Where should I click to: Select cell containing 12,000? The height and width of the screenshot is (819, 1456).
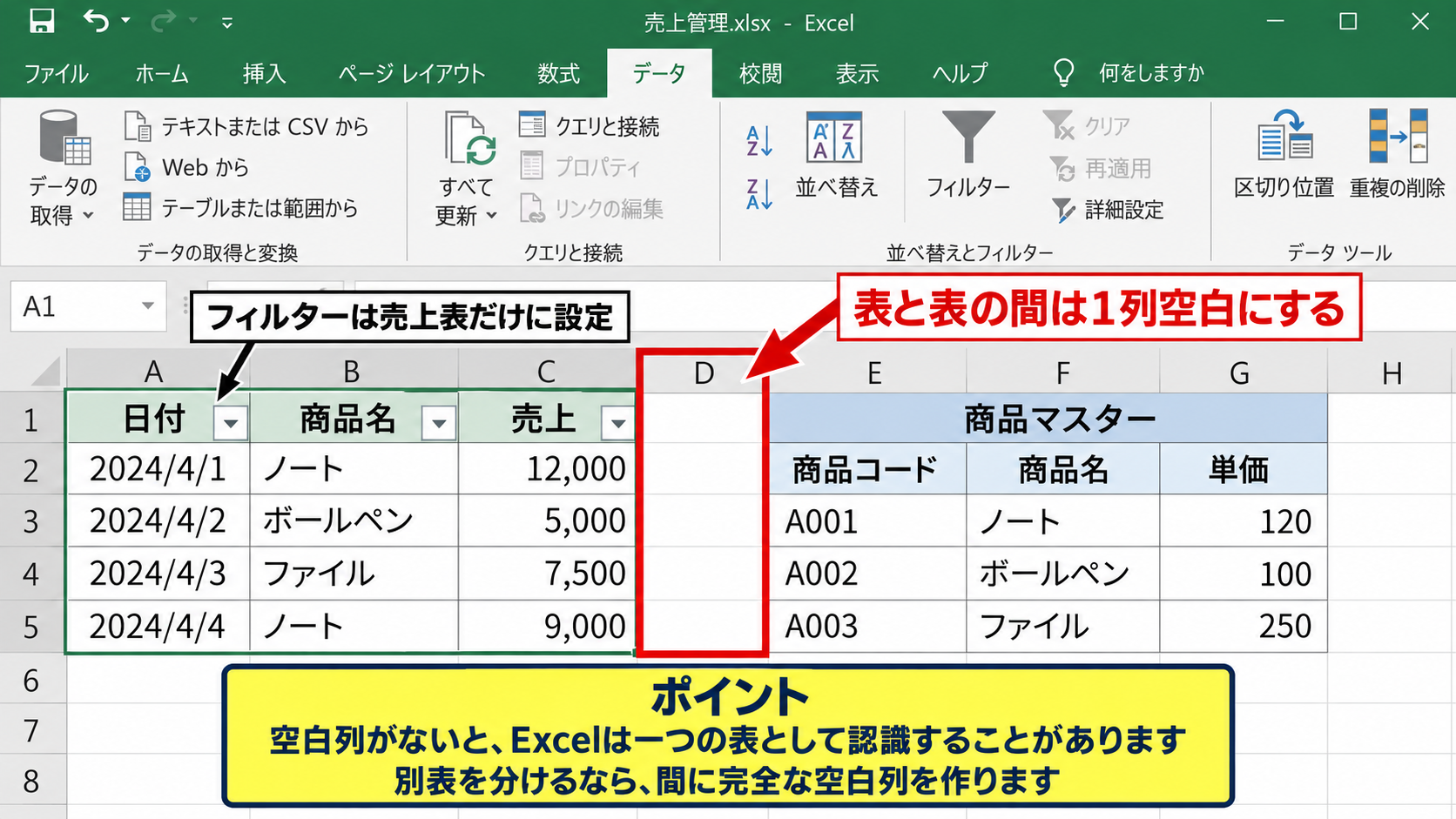[x=546, y=469]
